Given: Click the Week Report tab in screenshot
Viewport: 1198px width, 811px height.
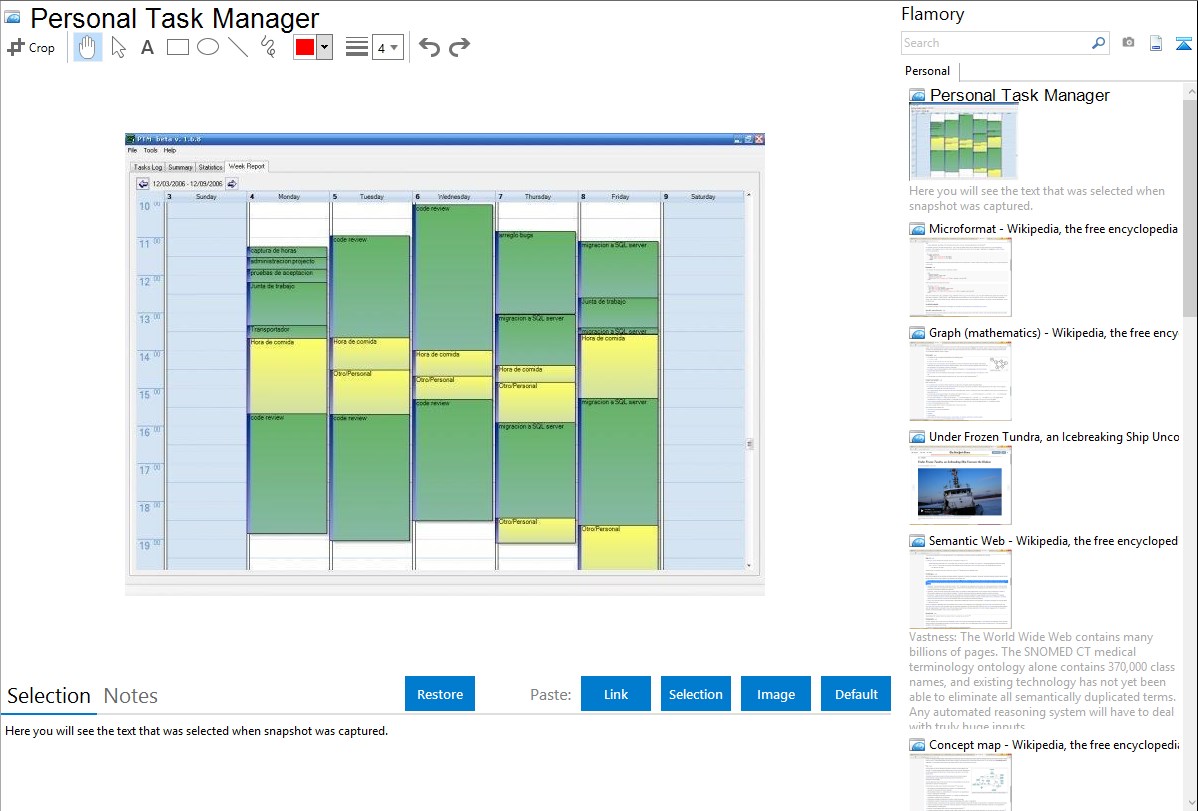Looking at the screenshot, I should 246,166.
